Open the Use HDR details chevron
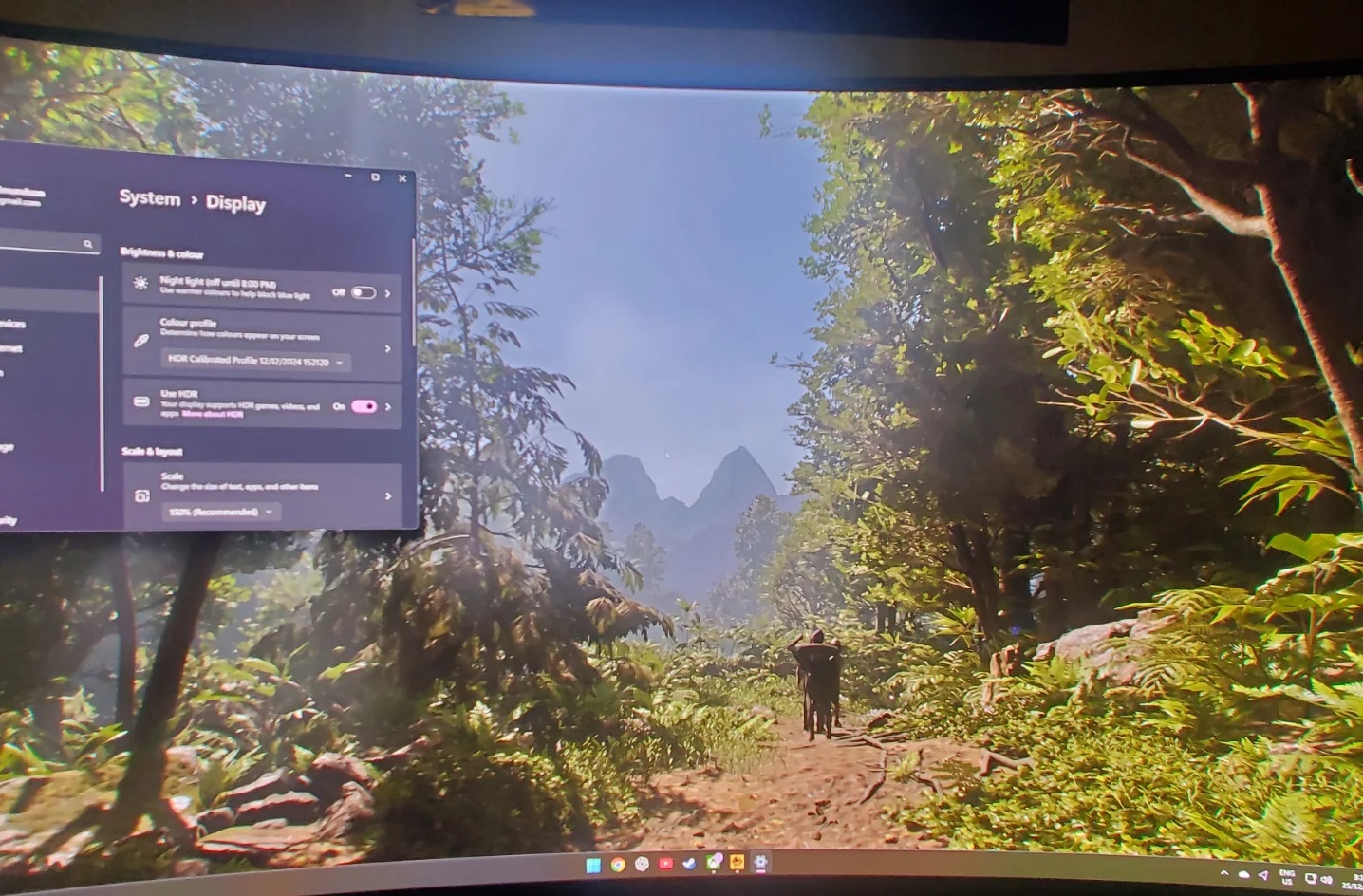The width and height of the screenshot is (1363, 896). click(x=387, y=407)
